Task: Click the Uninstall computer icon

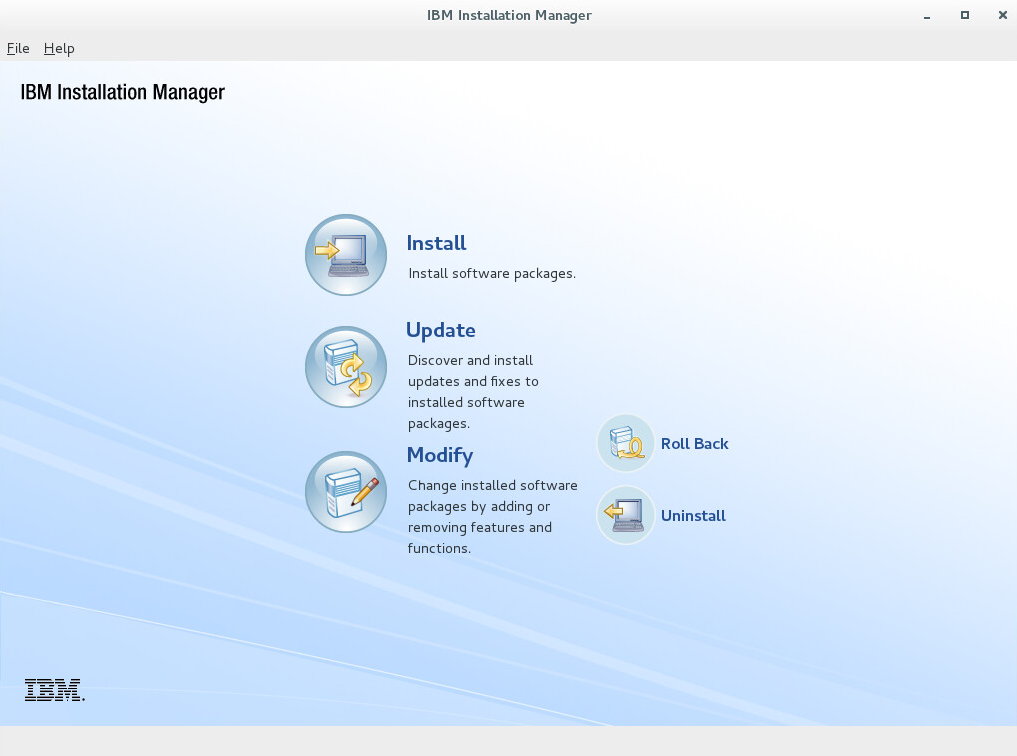Action: [625, 515]
